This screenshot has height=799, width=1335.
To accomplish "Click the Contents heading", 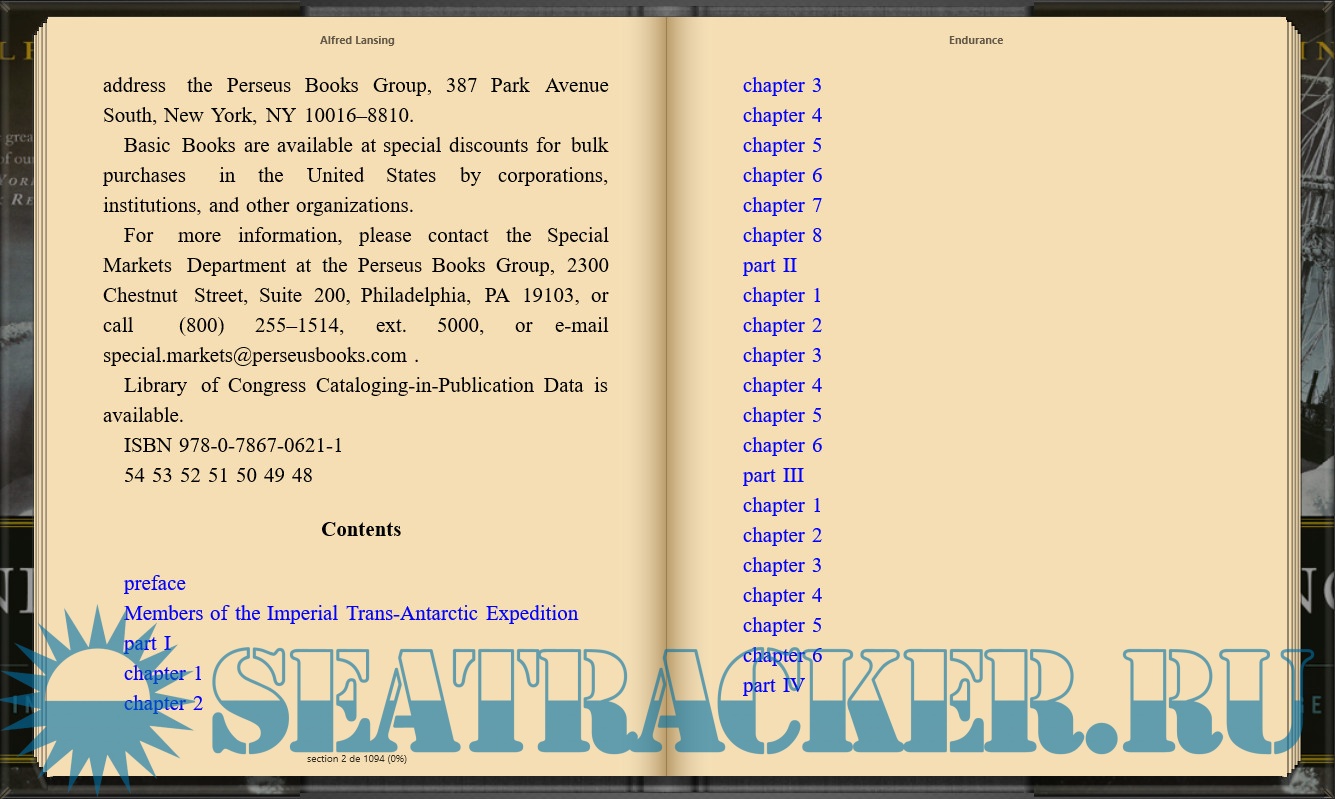I will click(361, 529).
